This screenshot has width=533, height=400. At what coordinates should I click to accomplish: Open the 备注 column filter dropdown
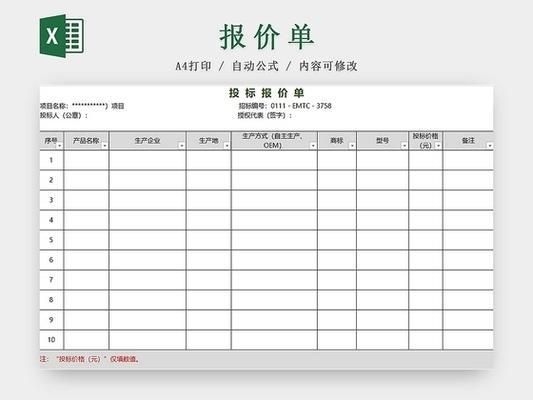coord(490,146)
